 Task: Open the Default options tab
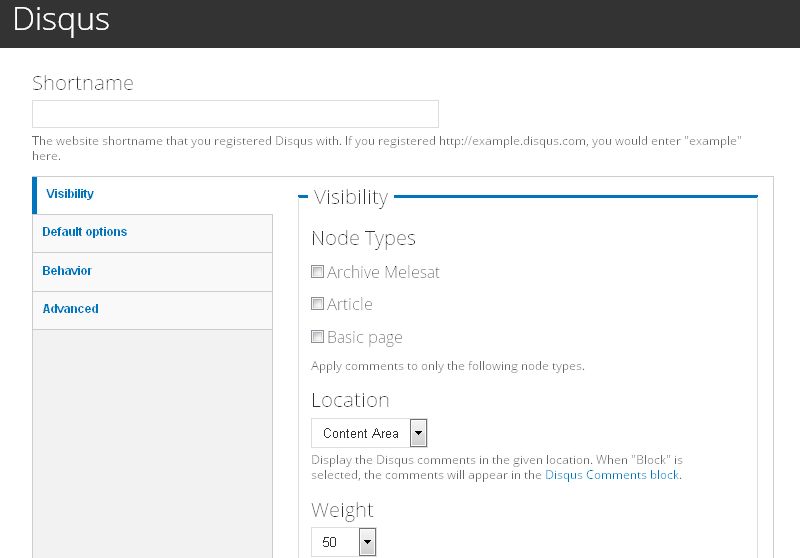click(85, 232)
